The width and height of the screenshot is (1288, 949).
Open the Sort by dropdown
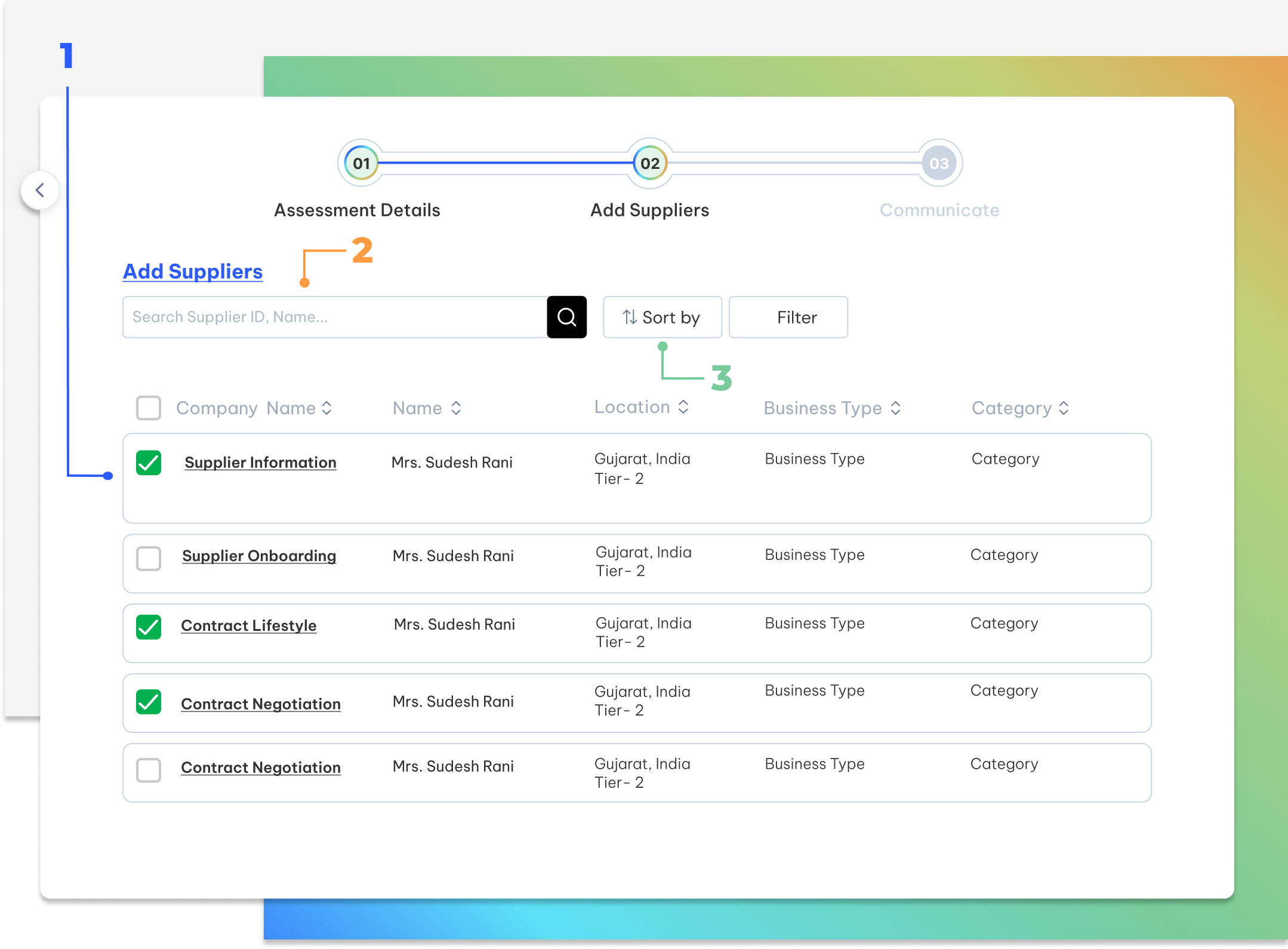pyautogui.click(x=662, y=317)
